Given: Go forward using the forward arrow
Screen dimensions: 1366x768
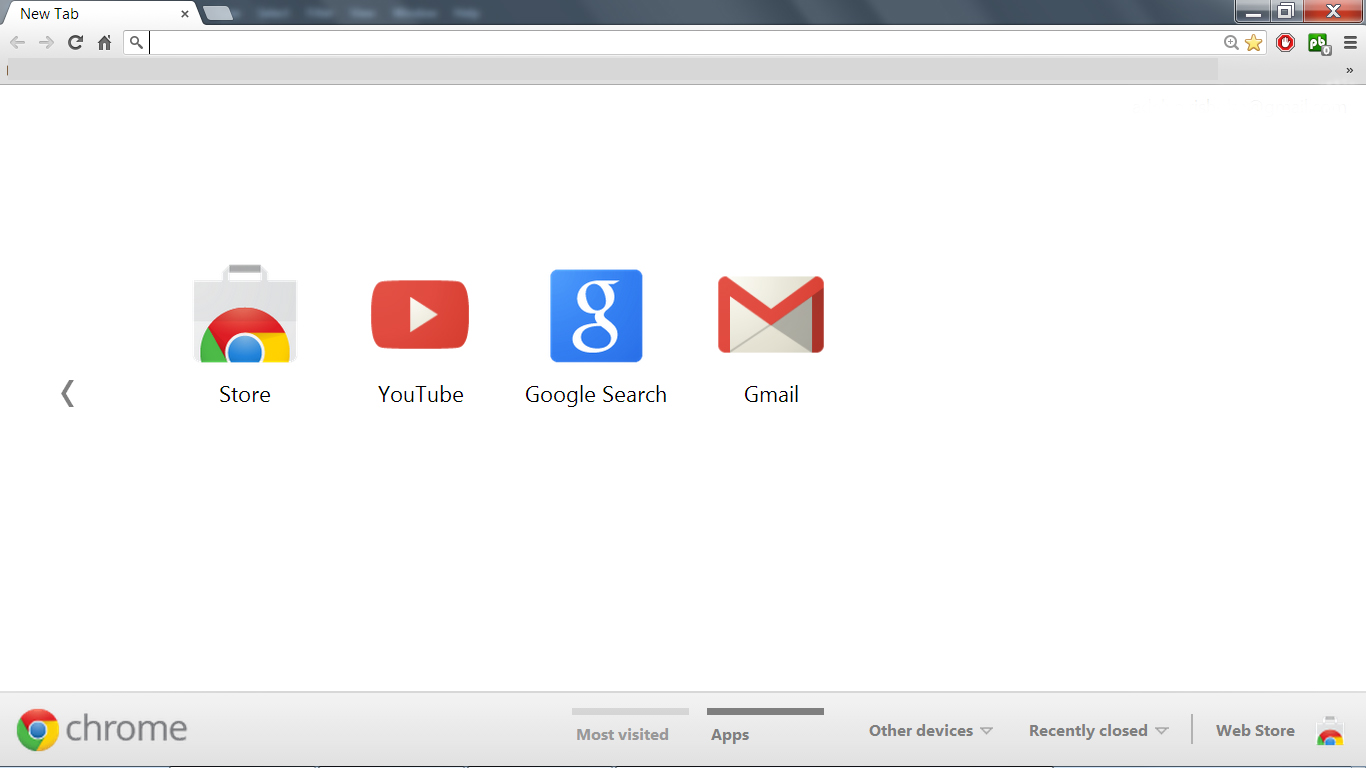Looking at the screenshot, I should 46,42.
